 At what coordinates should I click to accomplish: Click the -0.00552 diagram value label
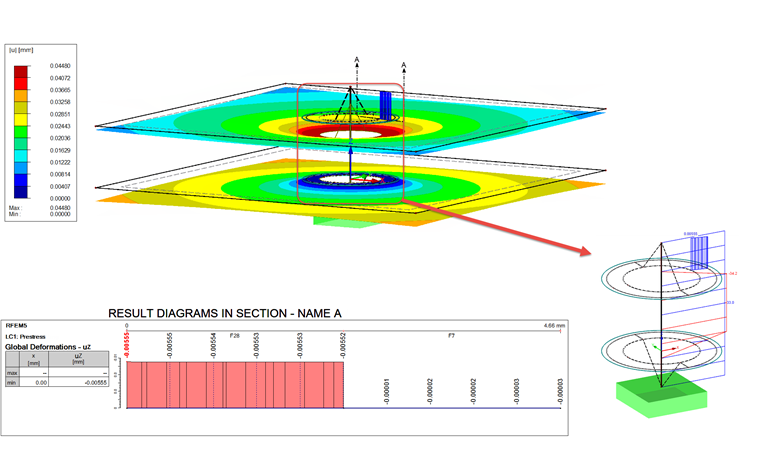tap(343, 345)
